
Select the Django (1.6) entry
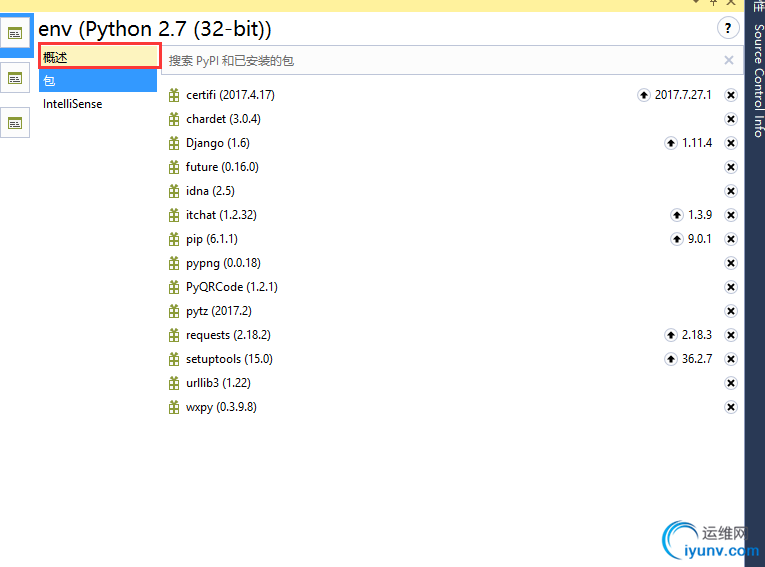pos(218,143)
